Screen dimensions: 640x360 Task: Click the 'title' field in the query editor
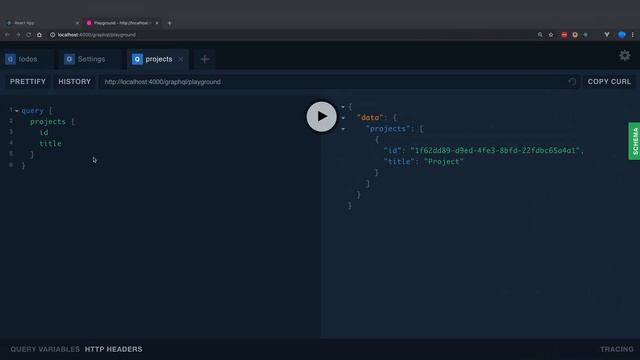(x=50, y=144)
